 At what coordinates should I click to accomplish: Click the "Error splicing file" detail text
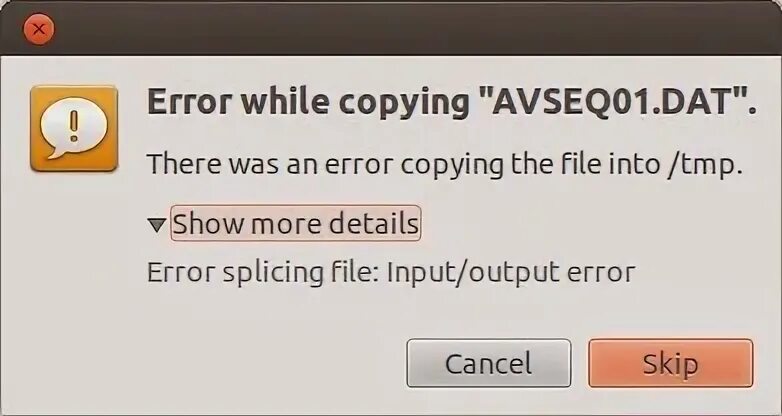262,272
